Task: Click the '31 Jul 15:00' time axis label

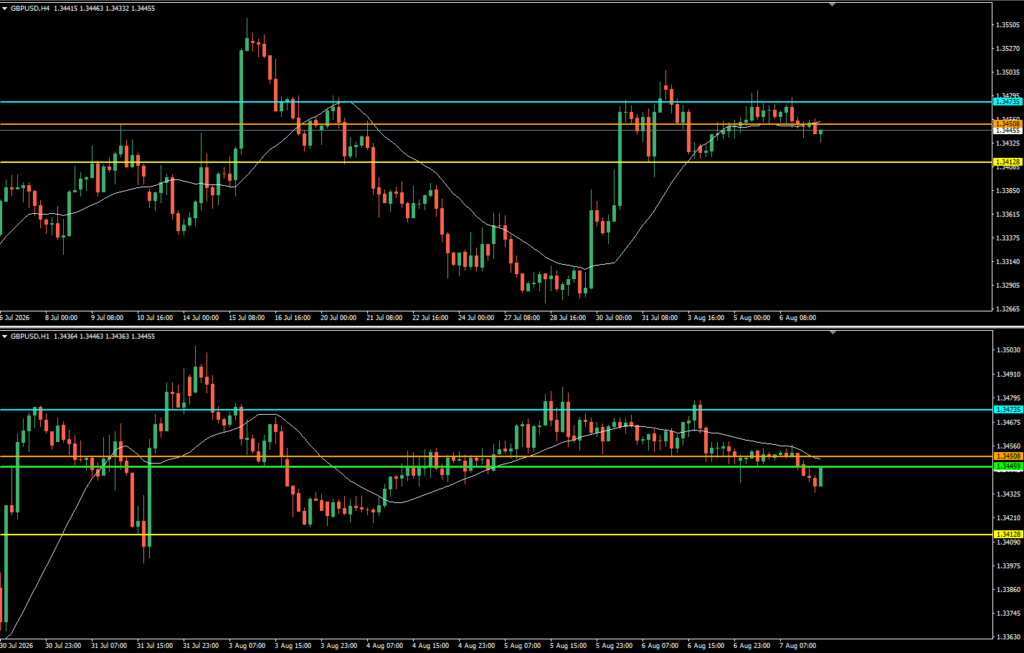Action: pos(155,646)
